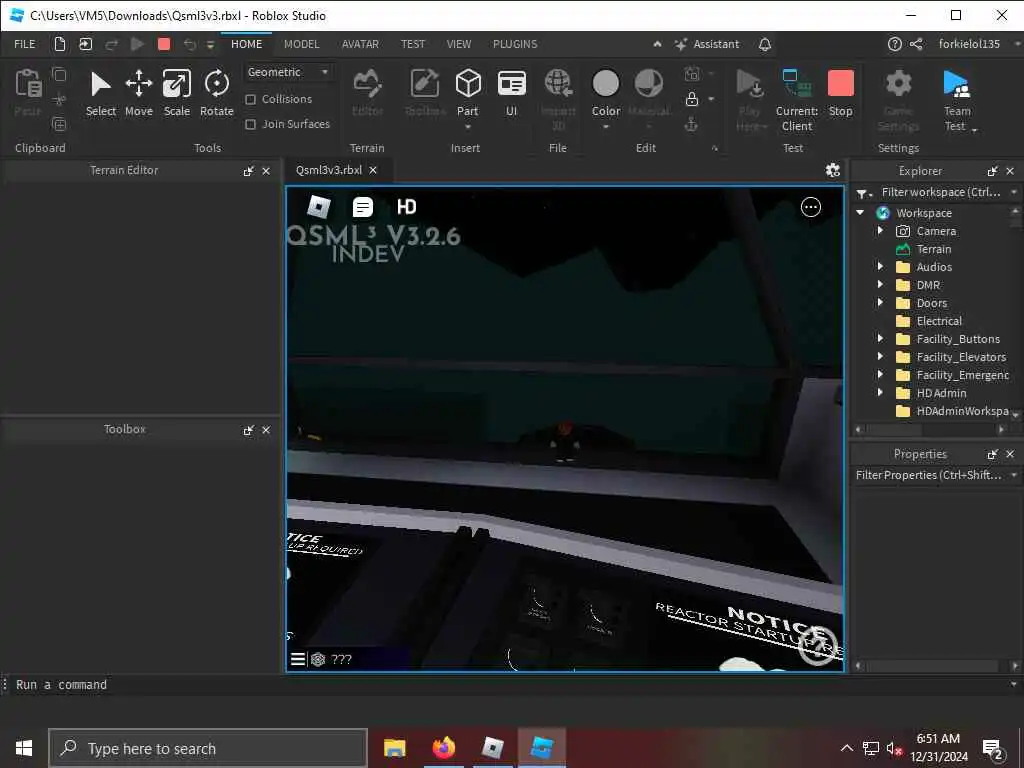Click the open file icon in top bar

point(86,44)
